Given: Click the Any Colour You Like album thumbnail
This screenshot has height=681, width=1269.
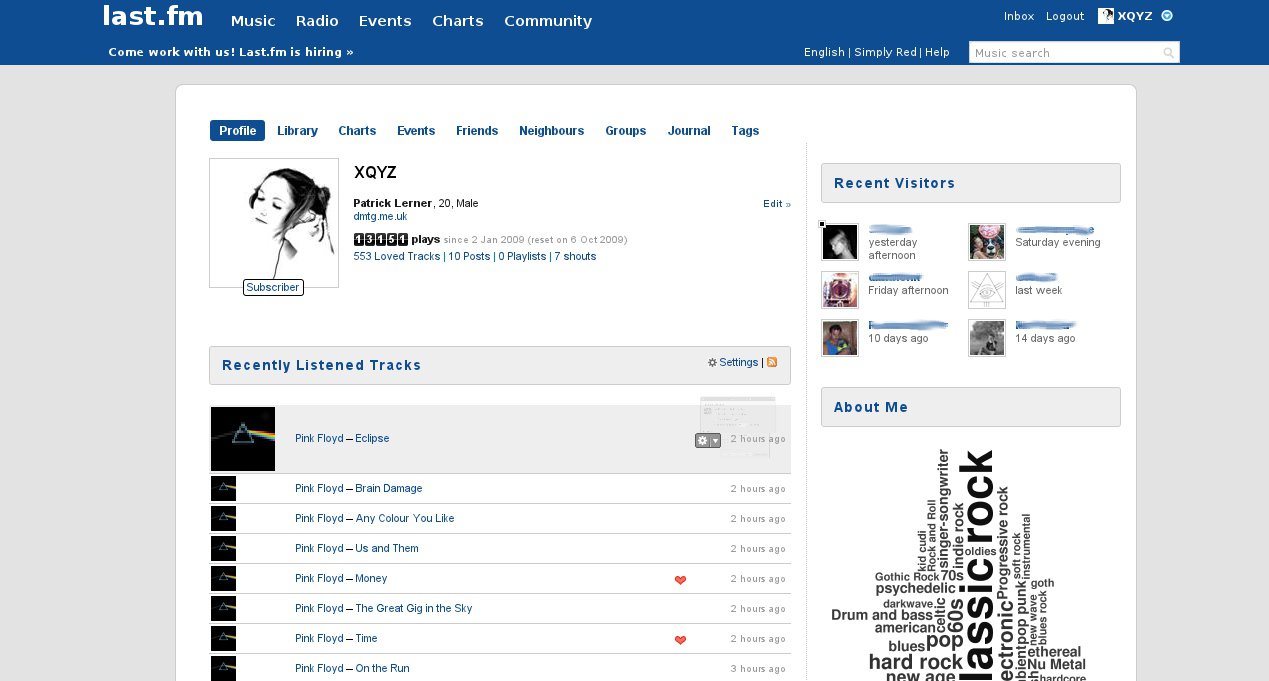Looking at the screenshot, I should point(223,519).
